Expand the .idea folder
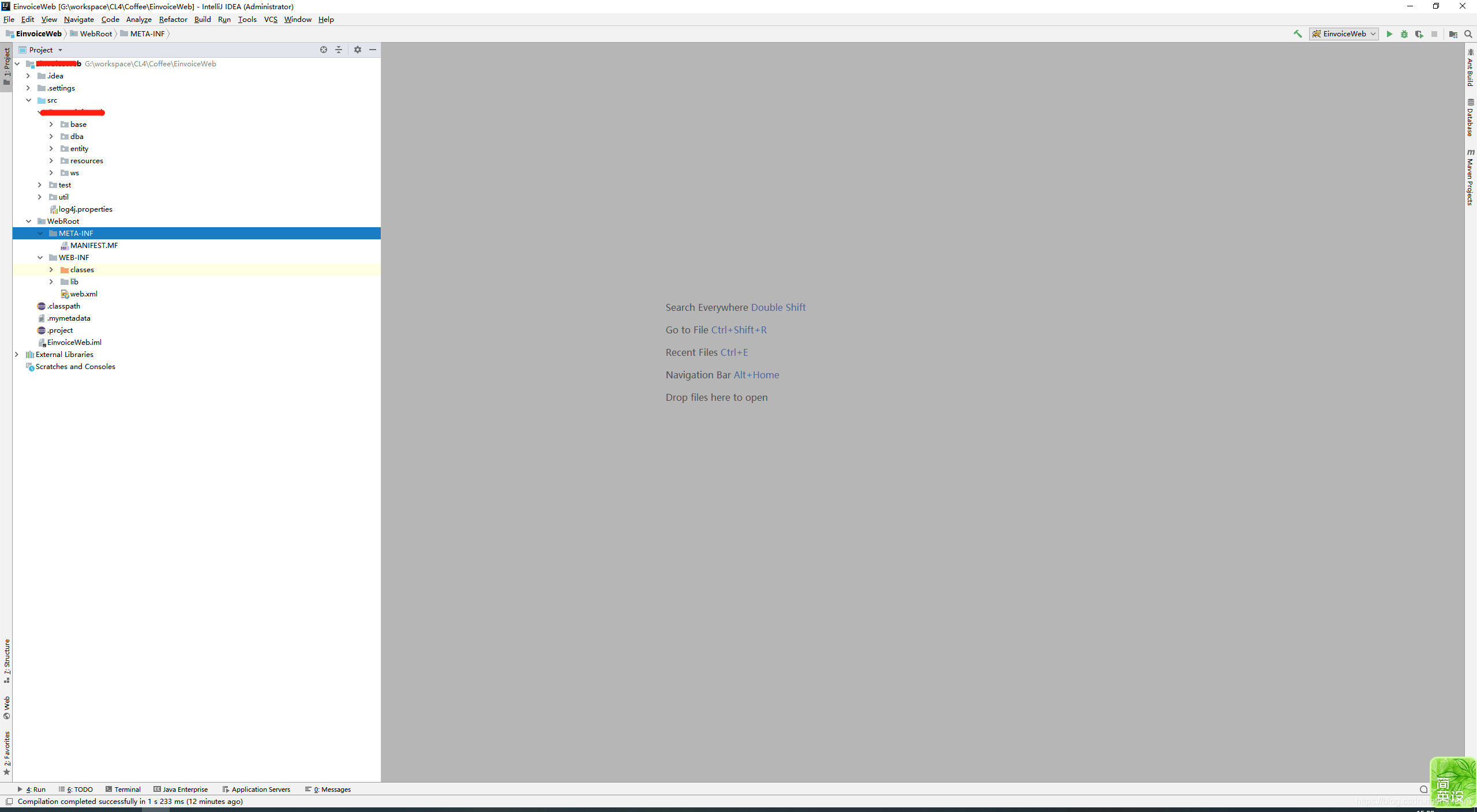This screenshot has height=812, width=1477. (28, 76)
